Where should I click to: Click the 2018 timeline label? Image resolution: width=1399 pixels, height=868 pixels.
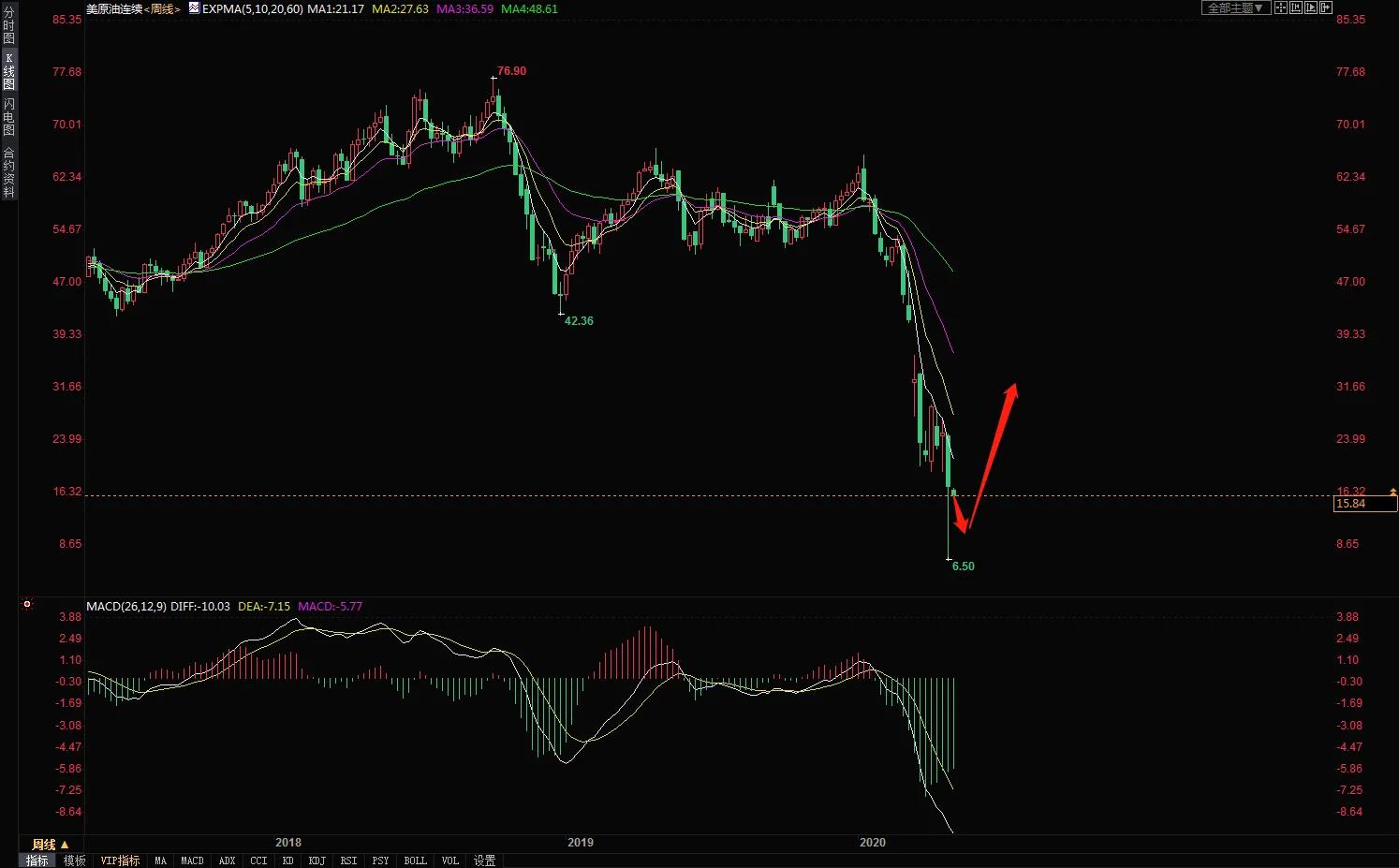click(x=288, y=842)
